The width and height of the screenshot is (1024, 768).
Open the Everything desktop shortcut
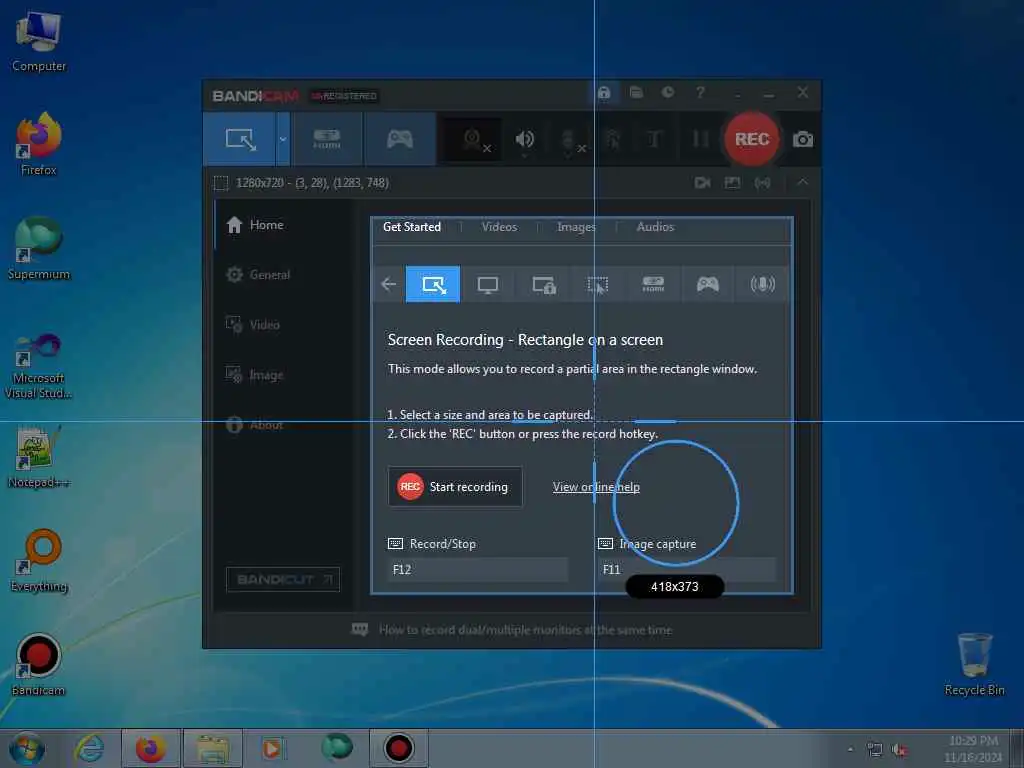click(x=39, y=560)
